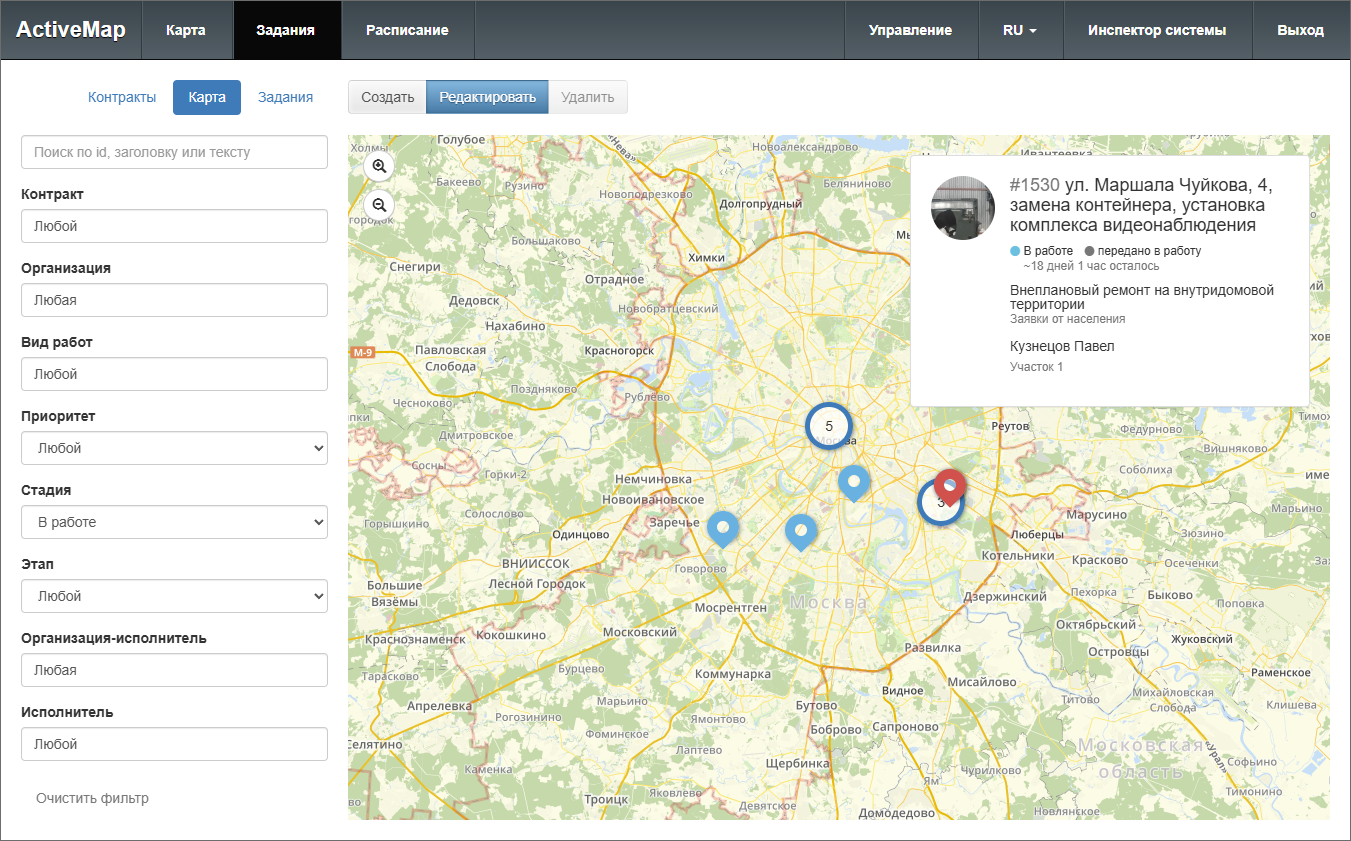Image resolution: width=1351 pixels, height=841 pixels.
Task: Click the zoom out magnifier on map
Action: pyautogui.click(x=379, y=205)
